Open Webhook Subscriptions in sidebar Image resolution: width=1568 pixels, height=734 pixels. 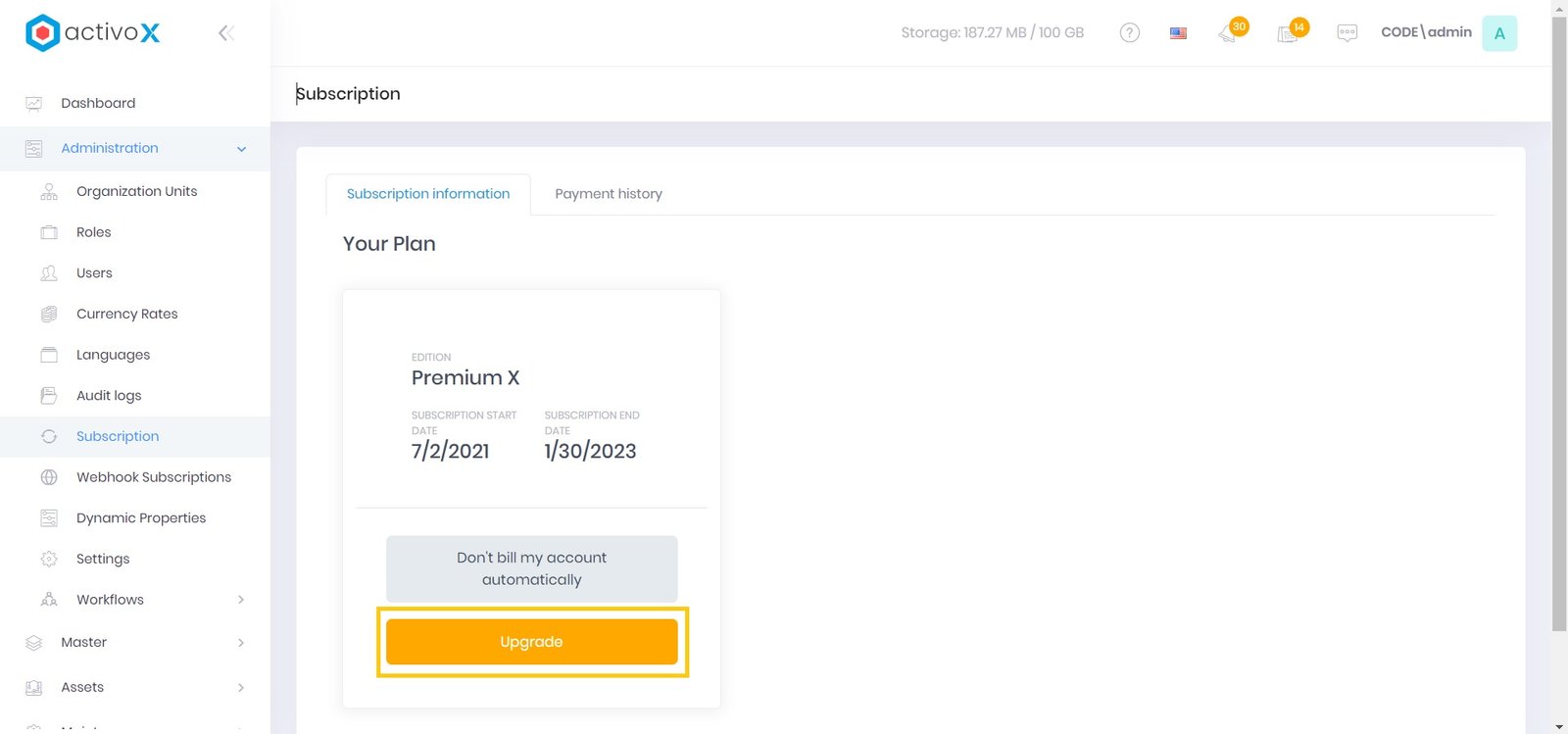pos(154,477)
